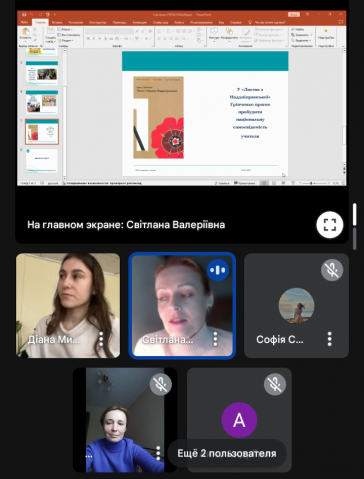Image resolution: width=364 pixels, height=479 pixels.
Task: Open options for Діана's video tile
Action: tap(101, 339)
